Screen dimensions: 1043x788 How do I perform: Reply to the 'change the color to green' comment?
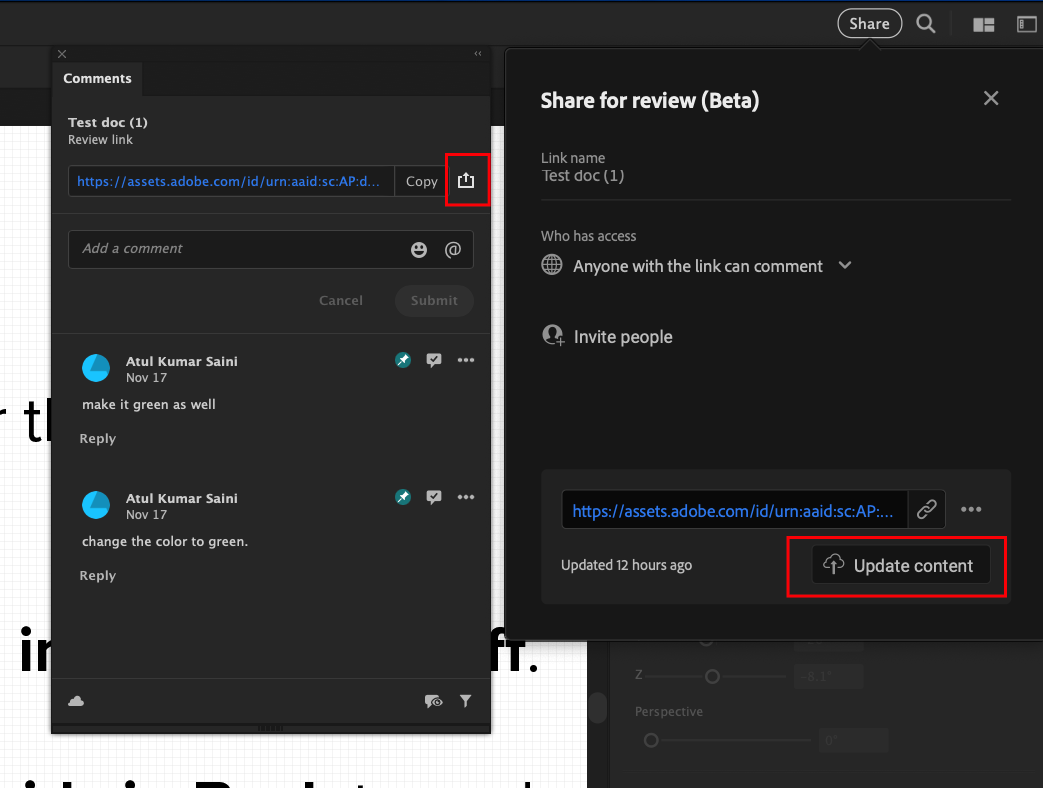(x=97, y=575)
